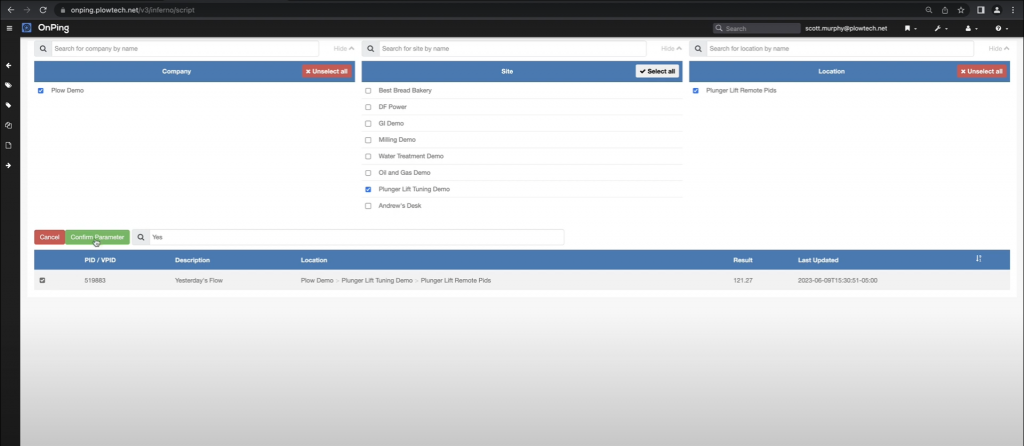Click the 2023-06-09T15:30:51-05:00 timestamp
Screen dimensions: 1024x446
click(838, 280)
